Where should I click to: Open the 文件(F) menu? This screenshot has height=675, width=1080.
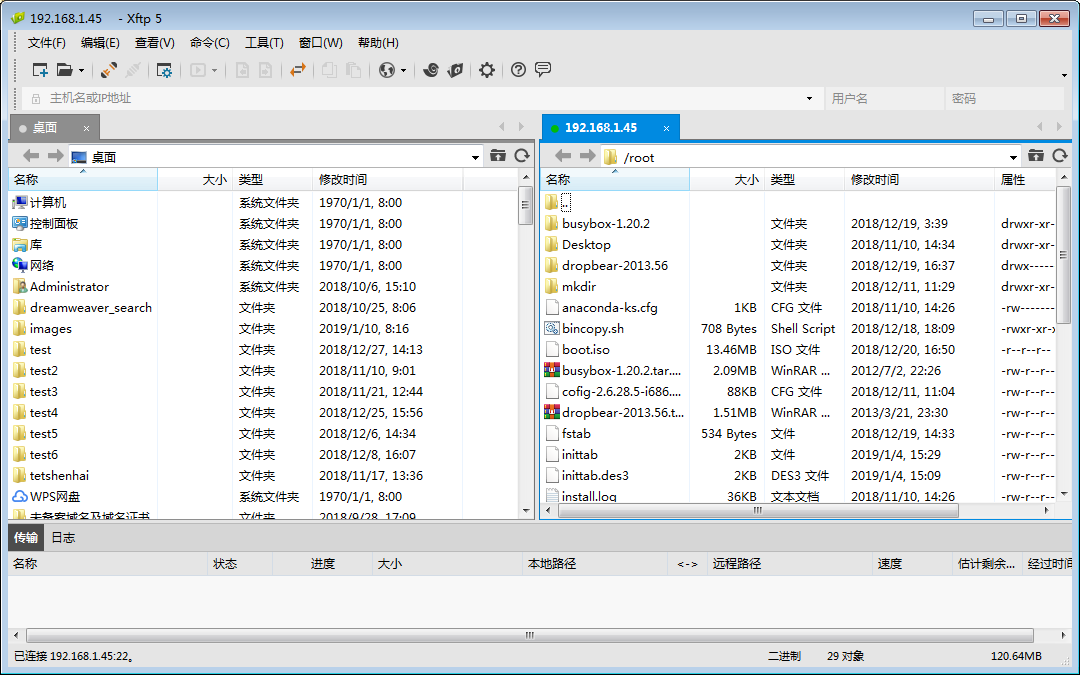pyautogui.click(x=47, y=43)
